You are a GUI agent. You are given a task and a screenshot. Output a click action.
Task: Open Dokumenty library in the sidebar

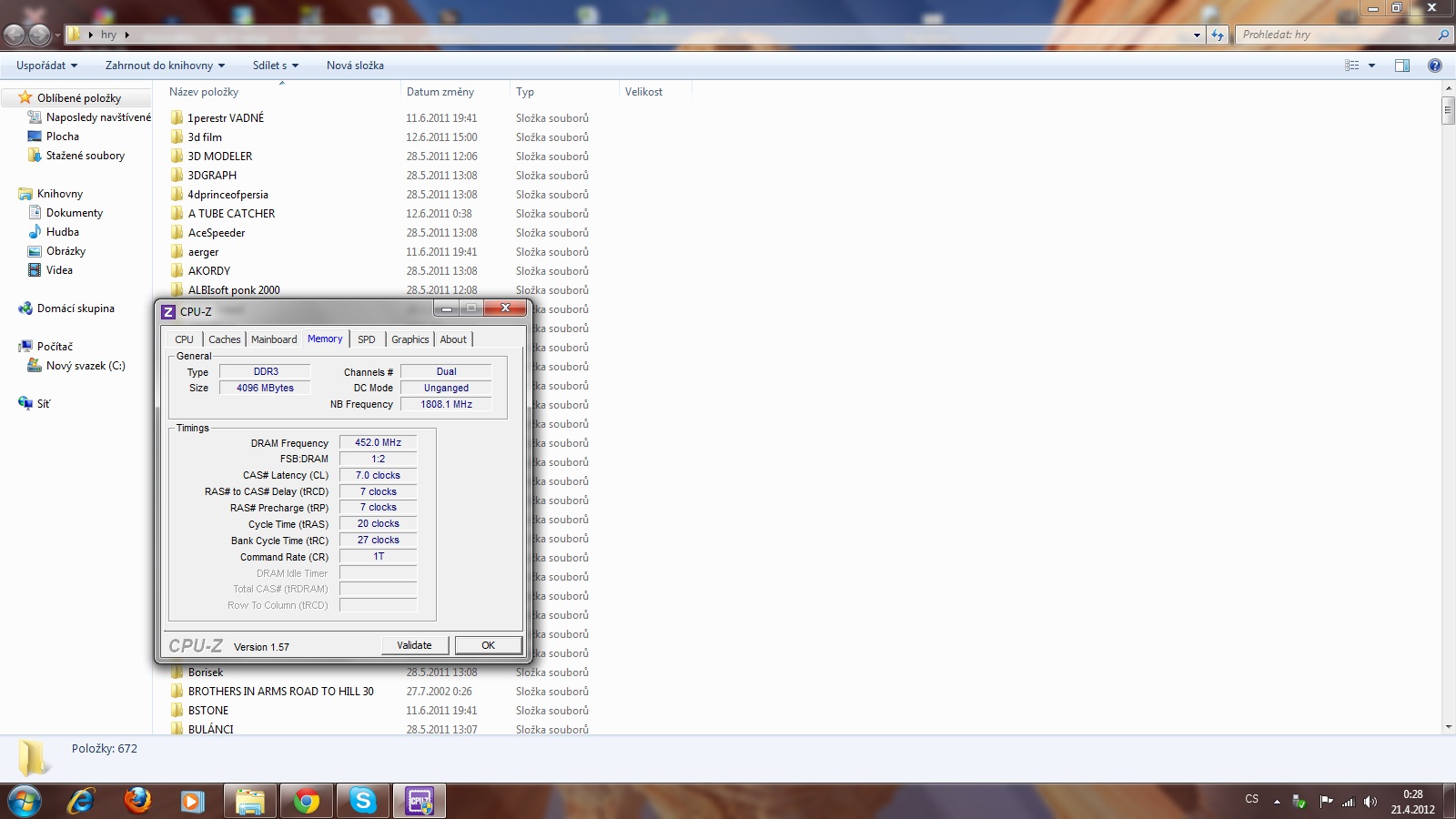click(x=75, y=213)
